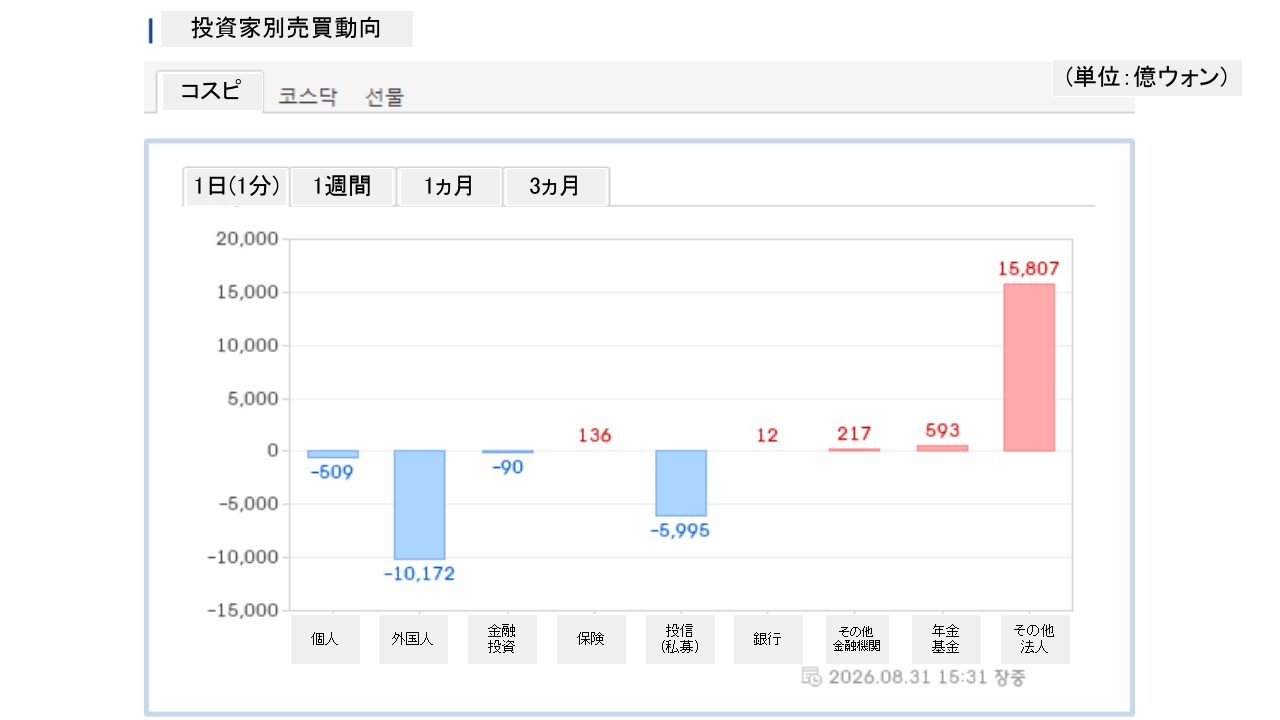Click the その他法人 category label
Viewport: 1280px width, 720px height.
coord(1035,639)
